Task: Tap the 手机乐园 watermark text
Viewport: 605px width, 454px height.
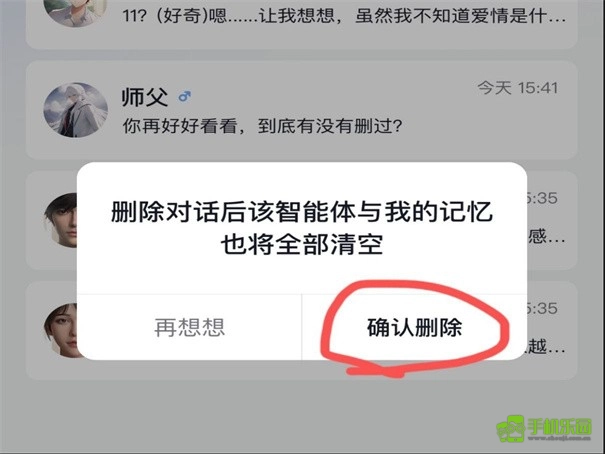Action: click(x=559, y=427)
